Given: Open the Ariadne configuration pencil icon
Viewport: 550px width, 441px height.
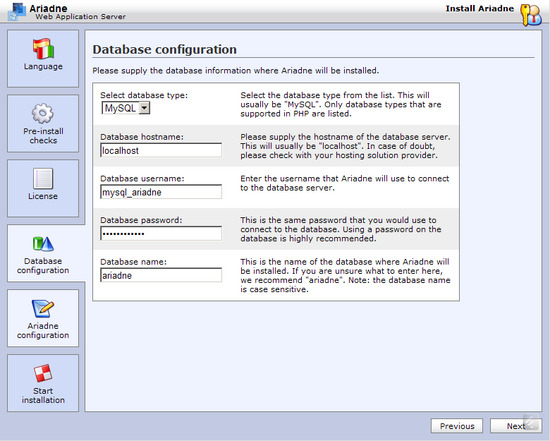Looking at the screenshot, I should (x=43, y=308).
